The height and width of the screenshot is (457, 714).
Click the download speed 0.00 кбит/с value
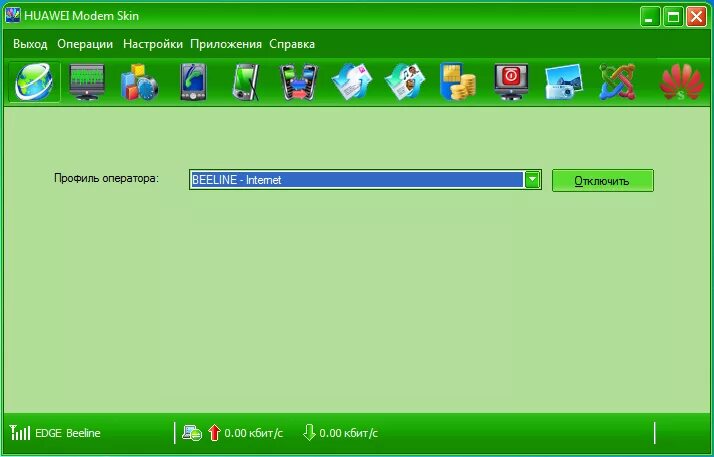tap(348, 433)
